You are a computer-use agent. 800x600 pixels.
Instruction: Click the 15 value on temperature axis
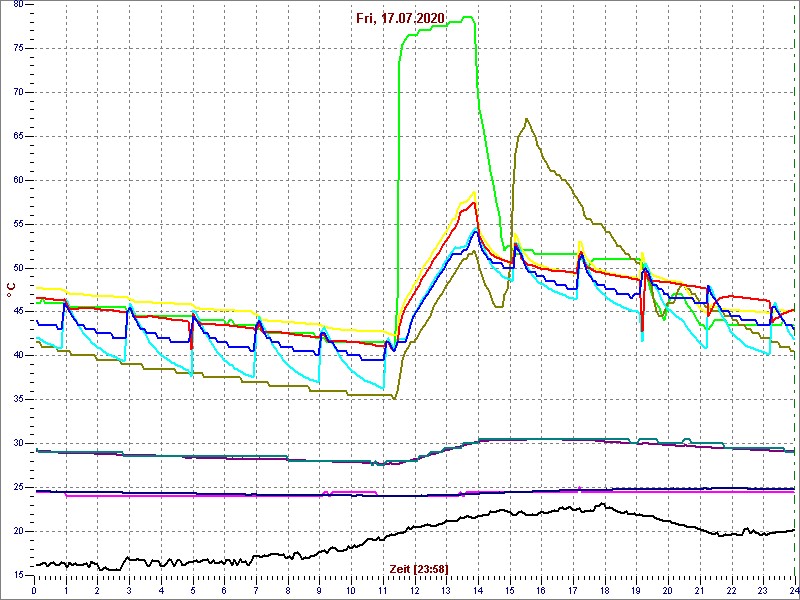click(18, 575)
